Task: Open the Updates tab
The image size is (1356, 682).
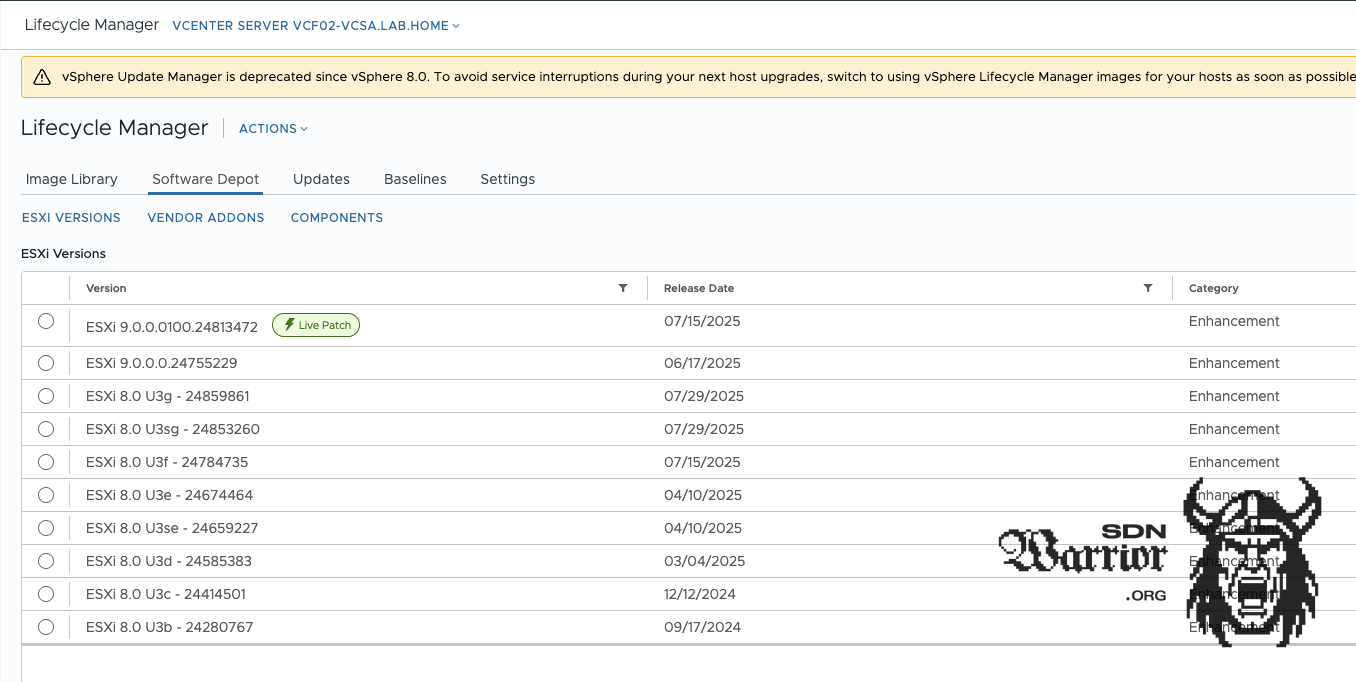Action: [321, 179]
